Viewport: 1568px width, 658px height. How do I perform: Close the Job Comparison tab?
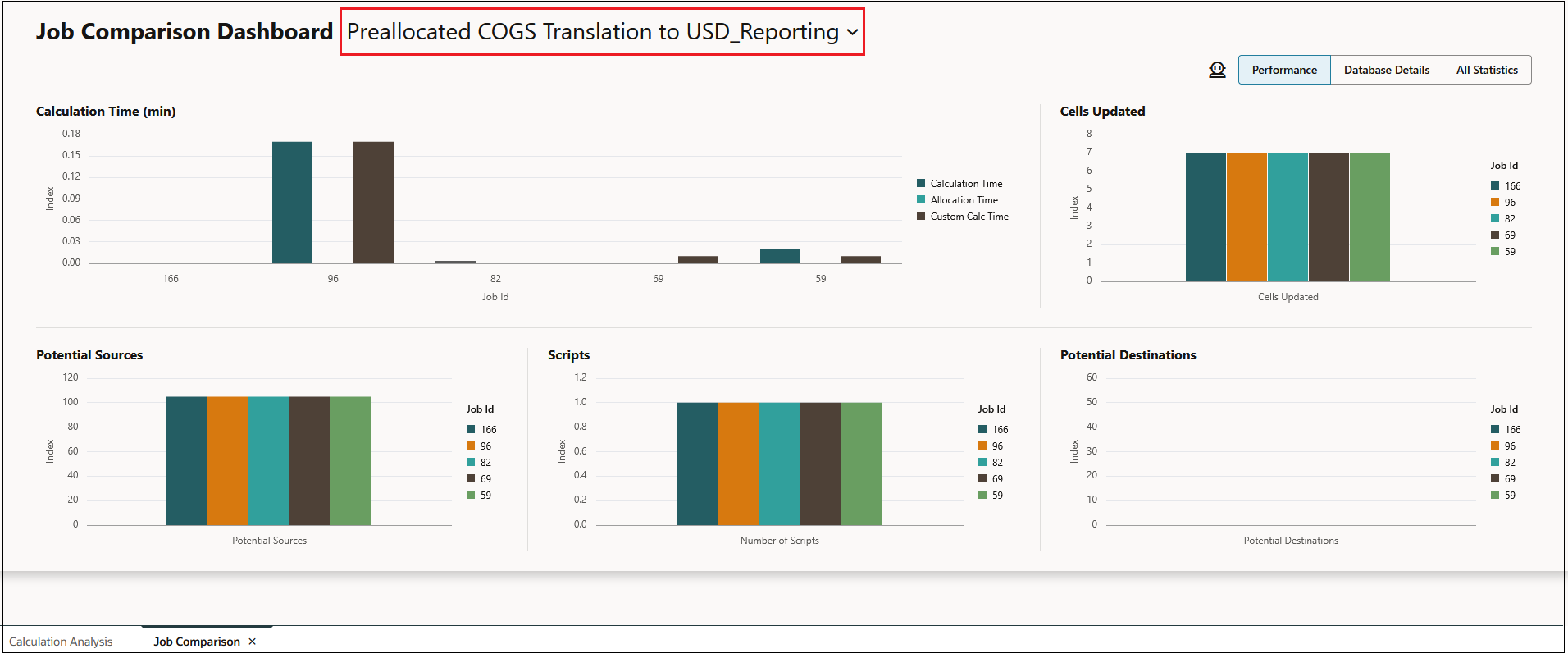pyautogui.click(x=253, y=642)
